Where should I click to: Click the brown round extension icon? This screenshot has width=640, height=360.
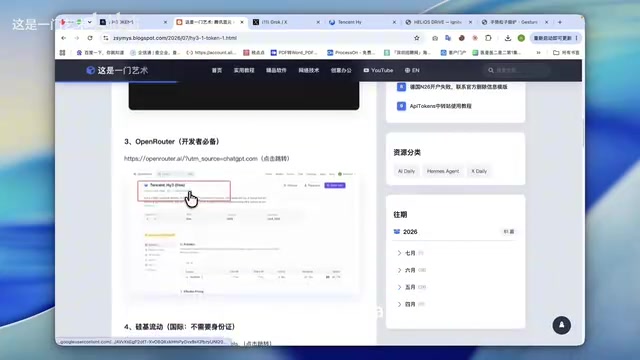click(462, 38)
